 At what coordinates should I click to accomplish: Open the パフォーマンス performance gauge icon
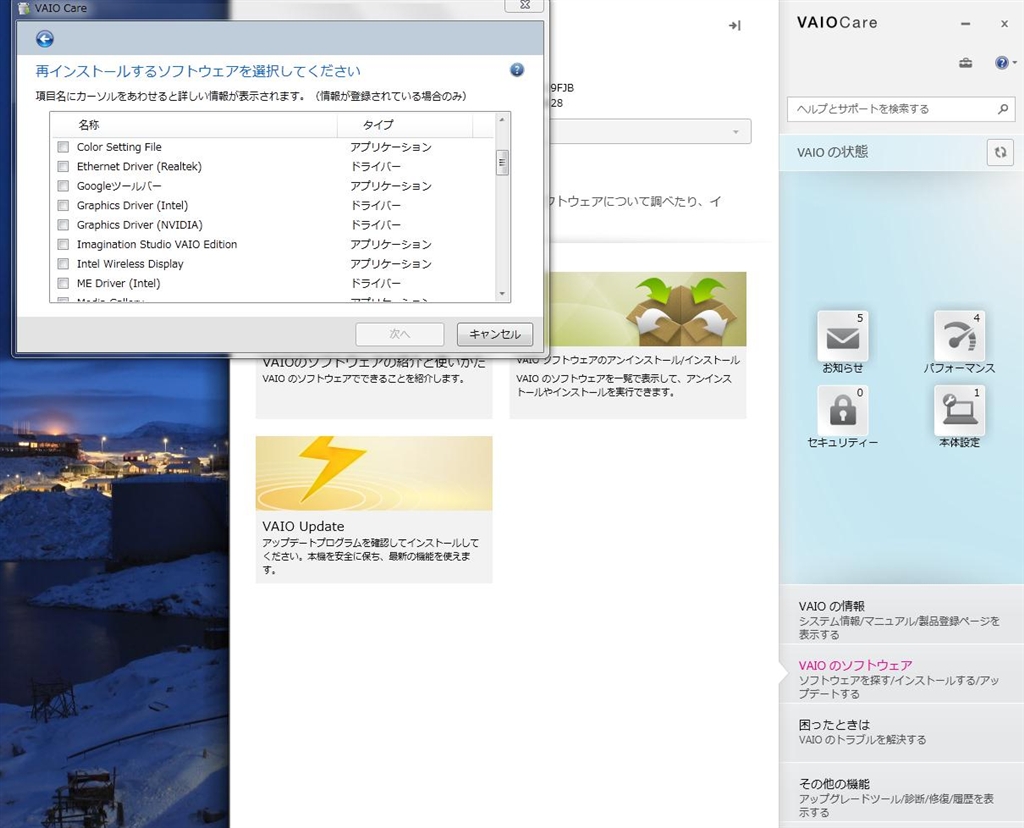[x=959, y=336]
